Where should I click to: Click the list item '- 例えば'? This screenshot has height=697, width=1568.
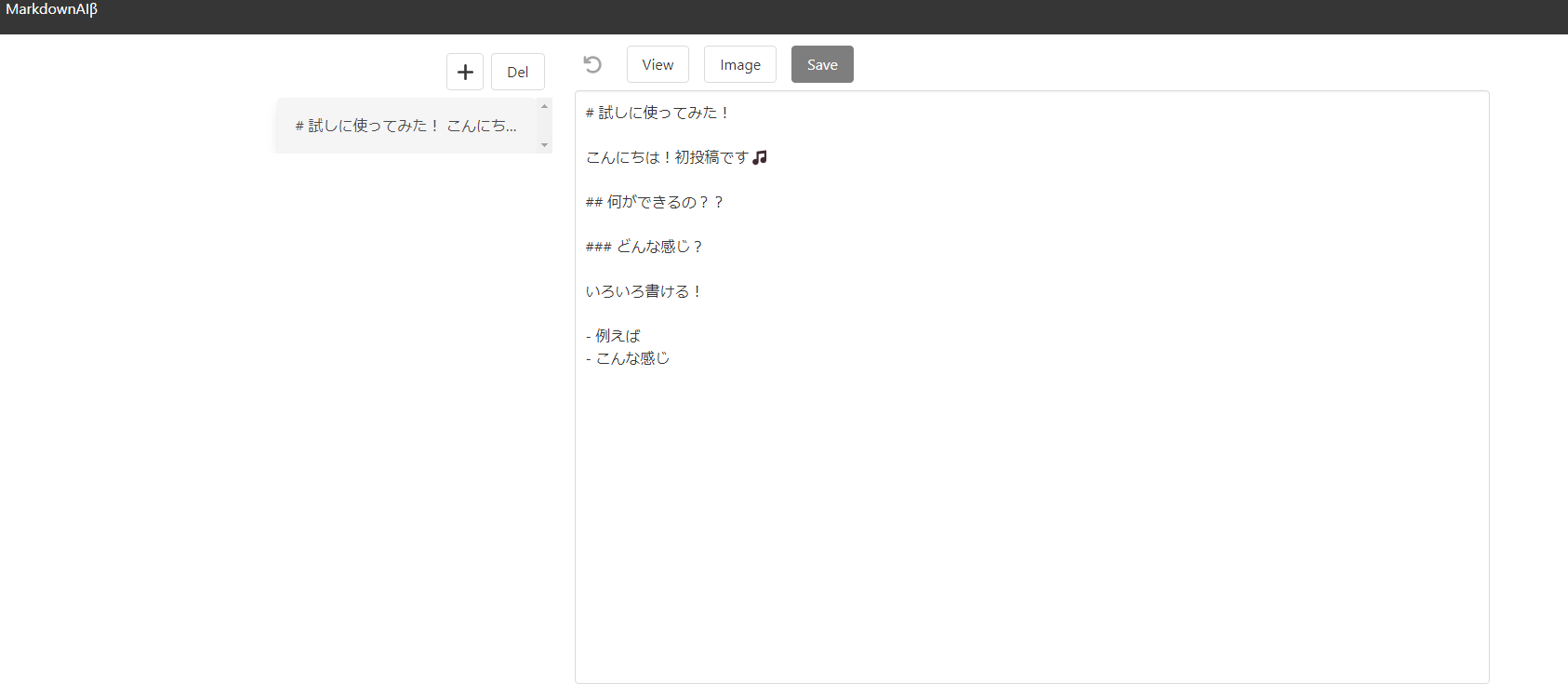[613, 336]
